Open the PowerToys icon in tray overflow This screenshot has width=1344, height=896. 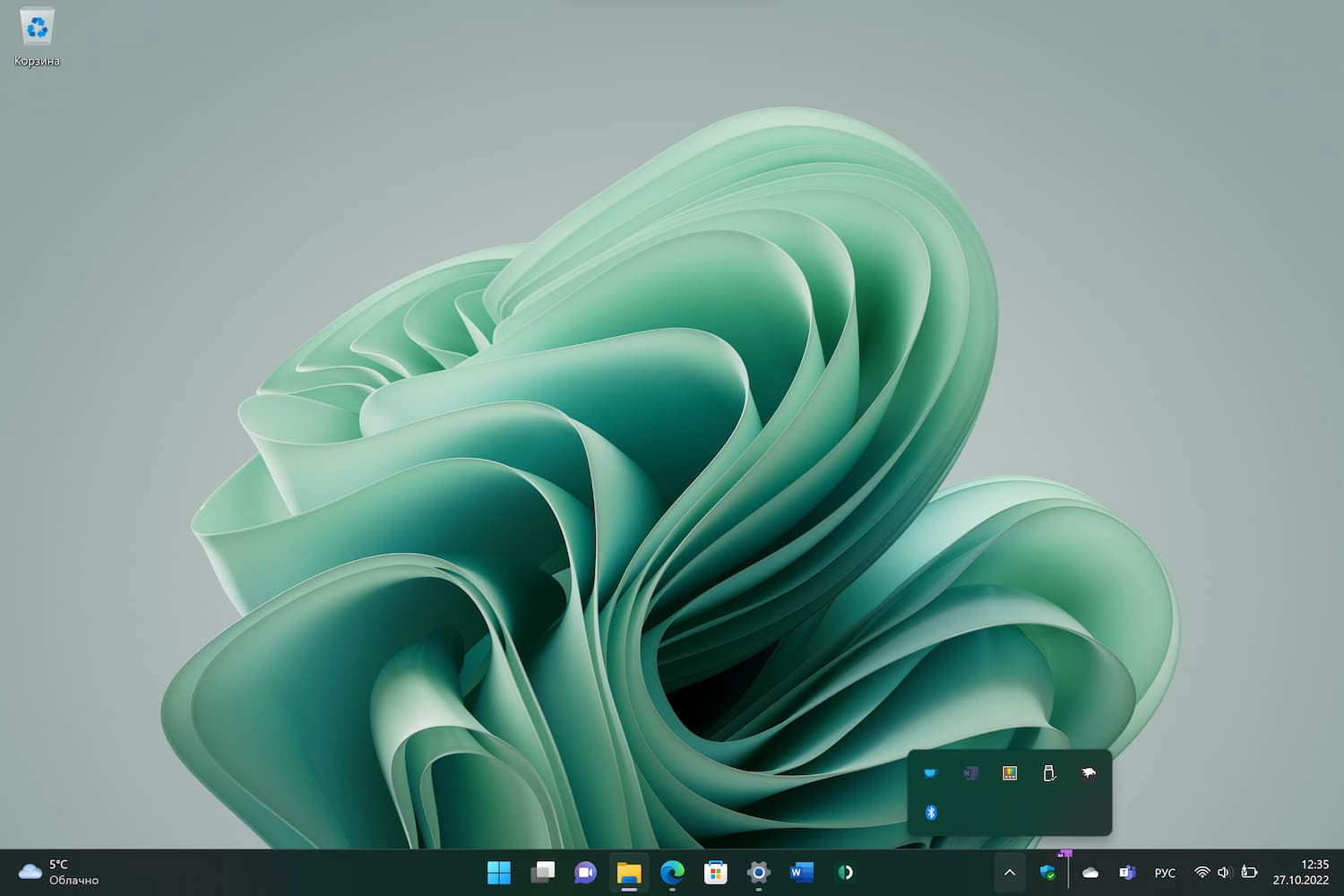tap(1010, 773)
